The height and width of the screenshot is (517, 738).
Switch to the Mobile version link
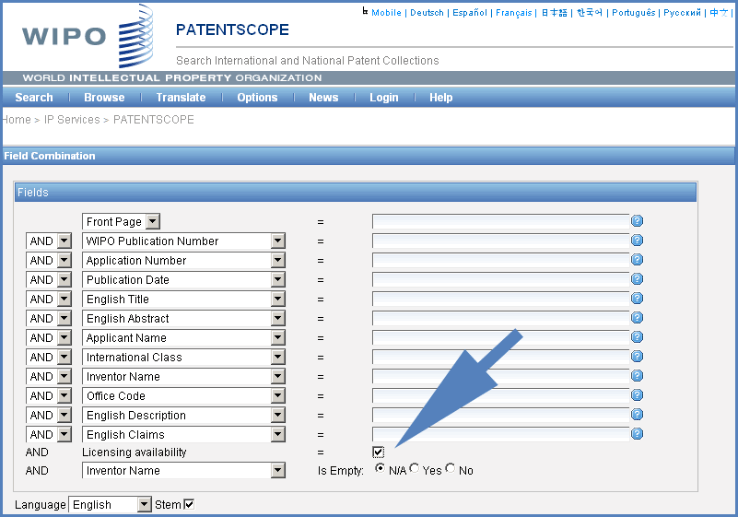[386, 13]
